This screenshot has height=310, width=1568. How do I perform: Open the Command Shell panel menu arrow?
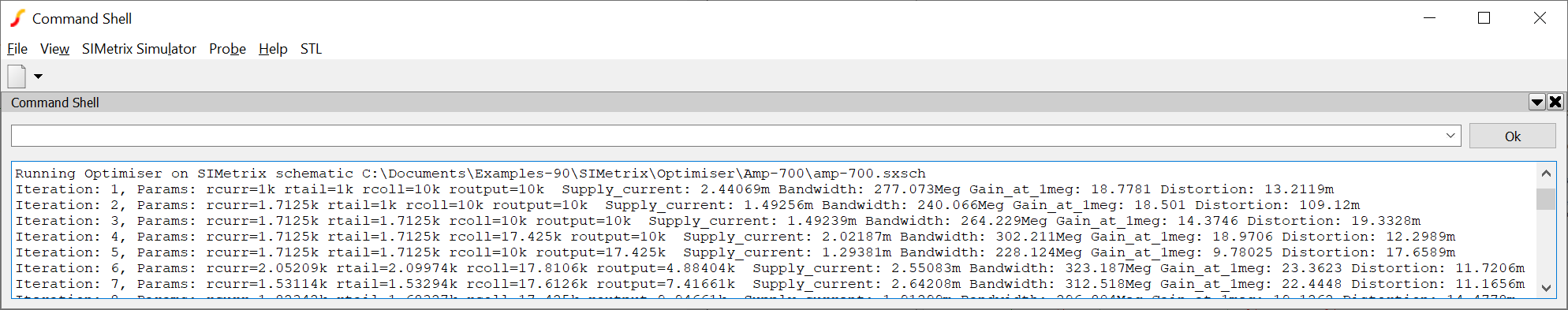point(1536,102)
